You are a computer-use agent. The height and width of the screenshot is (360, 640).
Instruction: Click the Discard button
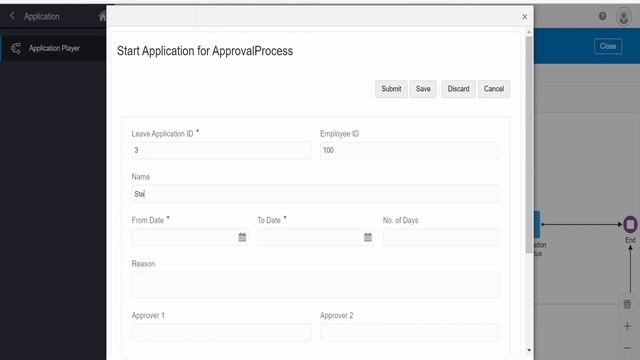(458, 89)
